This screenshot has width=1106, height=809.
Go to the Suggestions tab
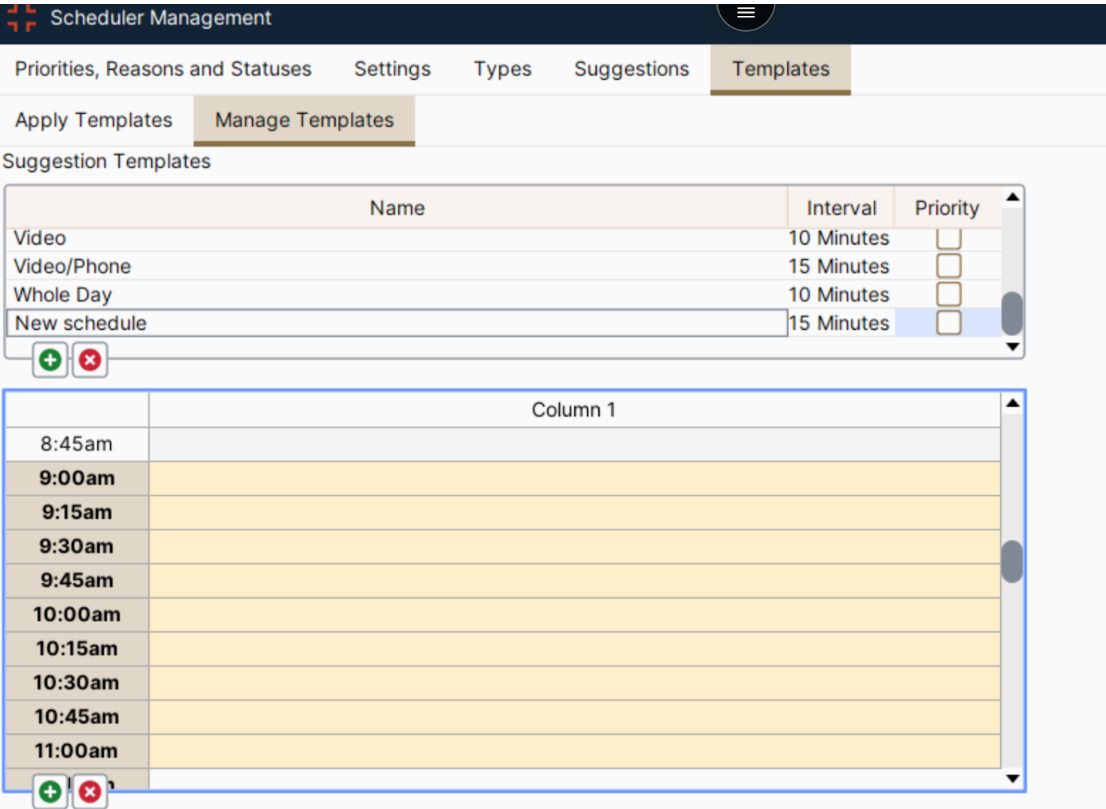pyautogui.click(x=631, y=69)
